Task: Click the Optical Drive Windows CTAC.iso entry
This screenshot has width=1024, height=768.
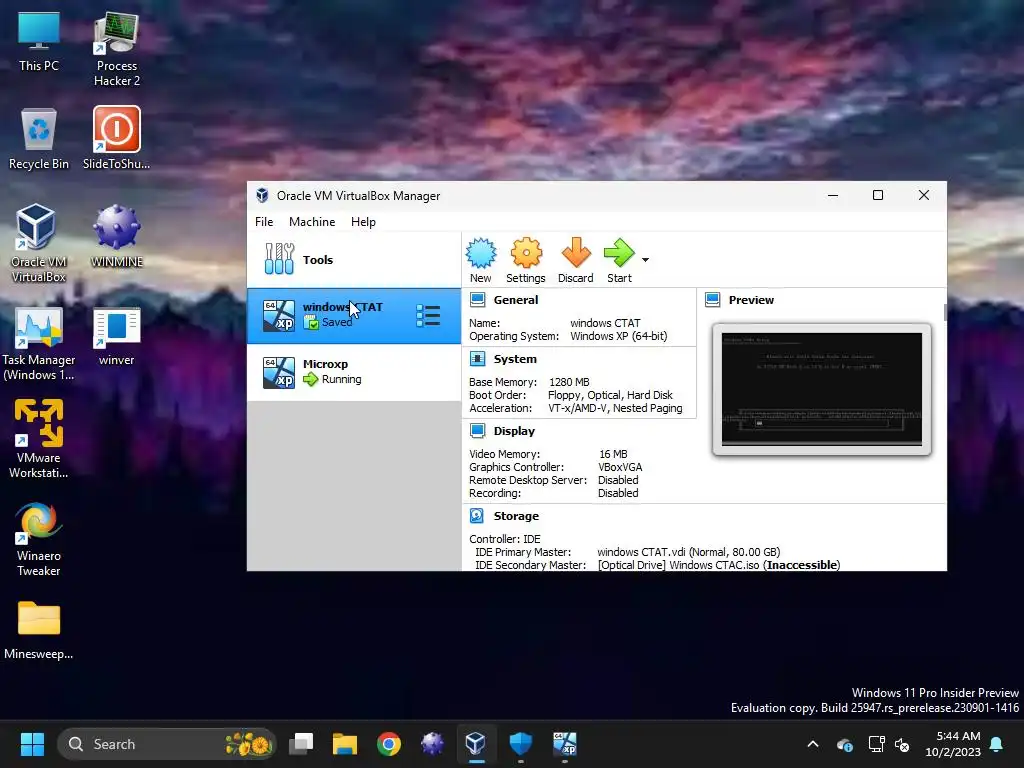Action: click(719, 565)
